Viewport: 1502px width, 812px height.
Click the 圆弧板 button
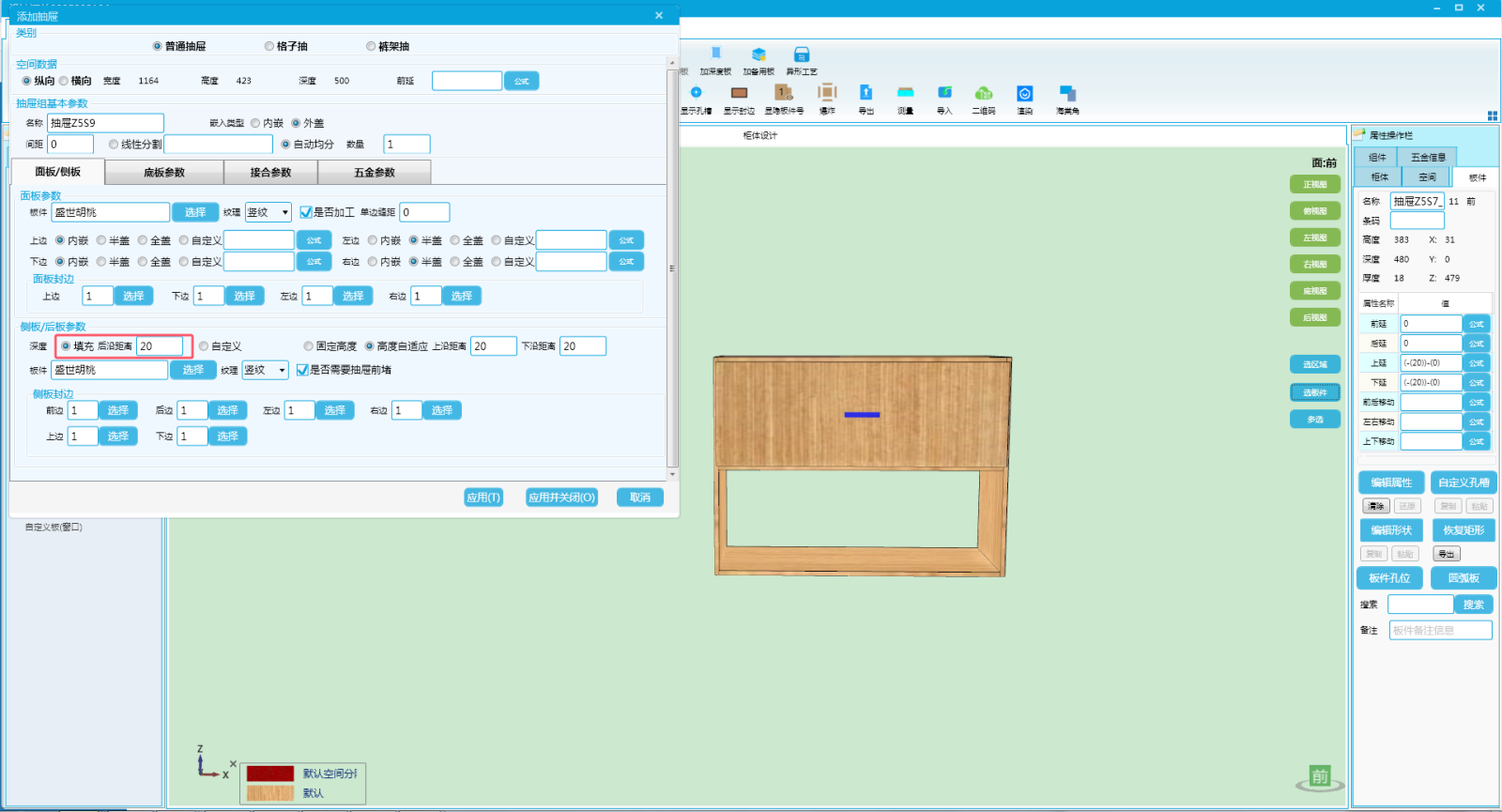point(1464,578)
